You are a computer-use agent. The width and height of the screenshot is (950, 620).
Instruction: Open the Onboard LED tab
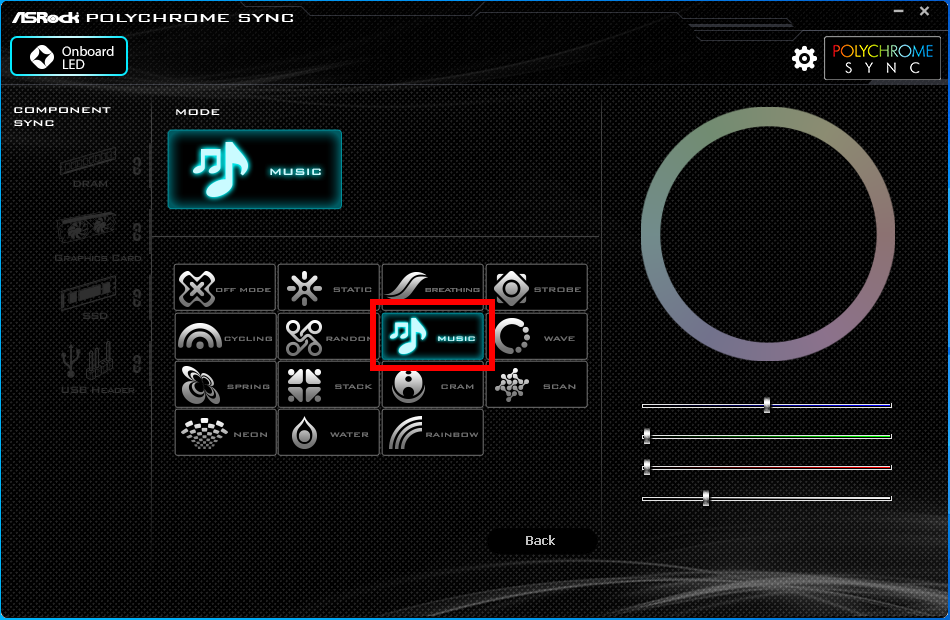[69, 56]
